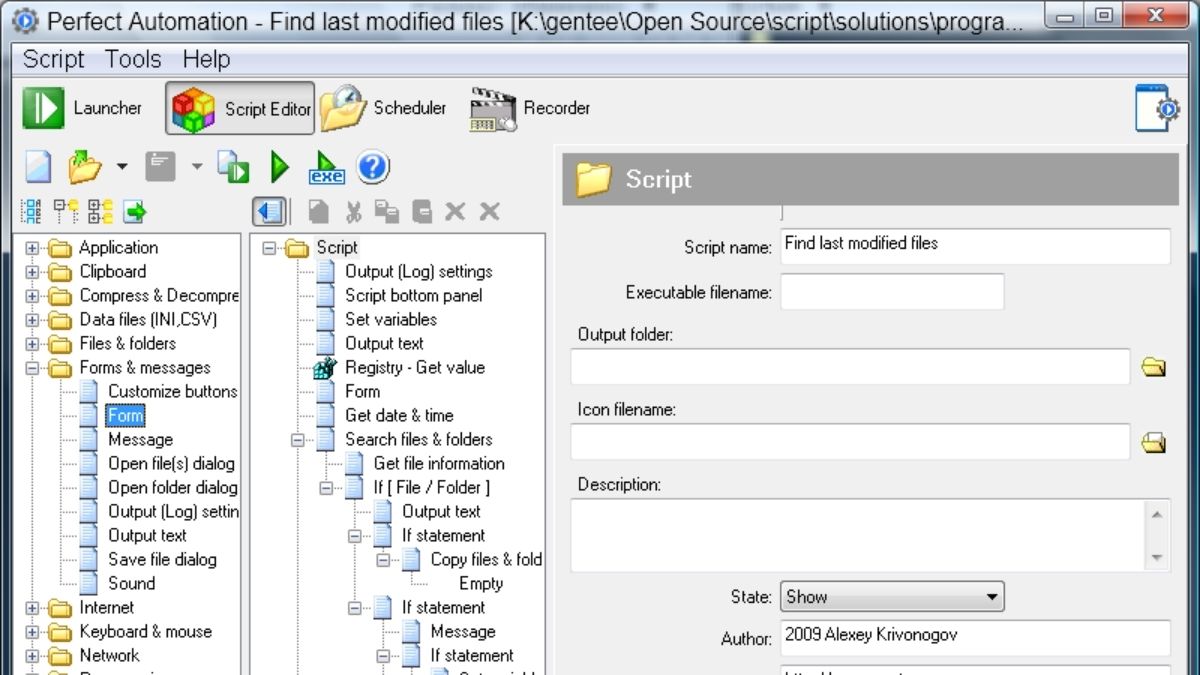Select Get date & time step
Screen dimensions: 1200x675
click(399, 415)
